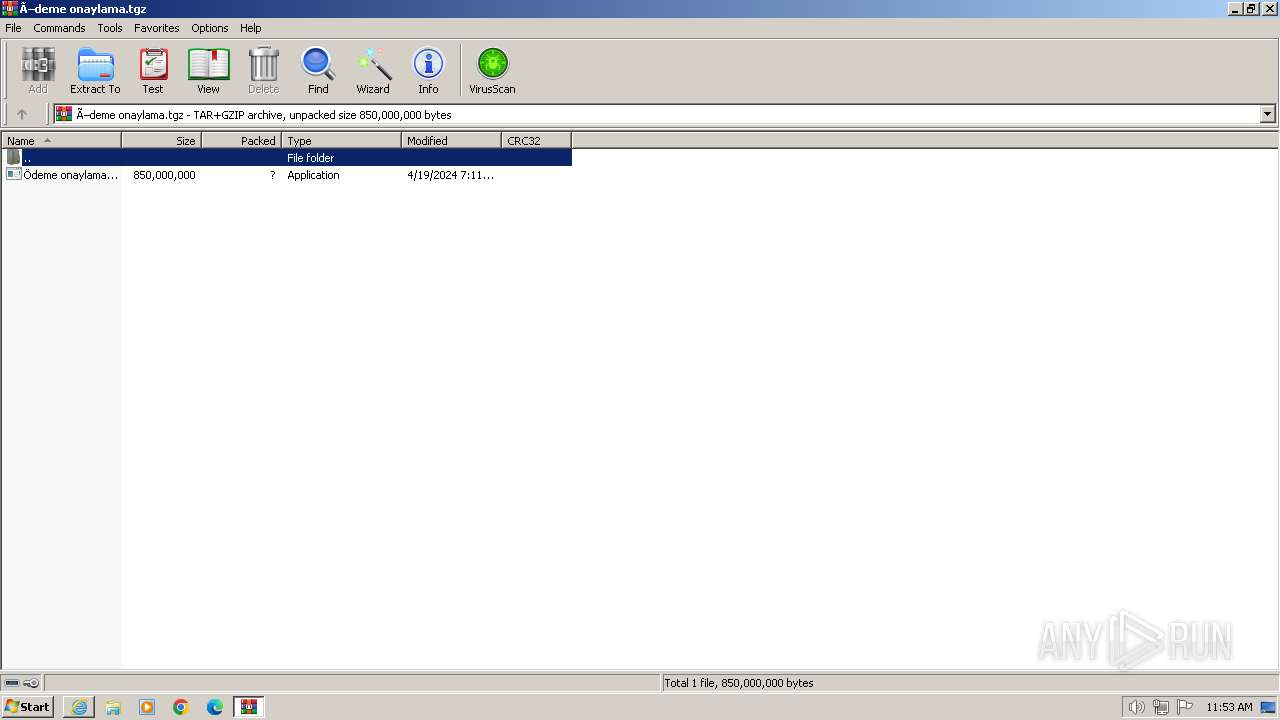Click the Add toolbar icon

(x=38, y=70)
